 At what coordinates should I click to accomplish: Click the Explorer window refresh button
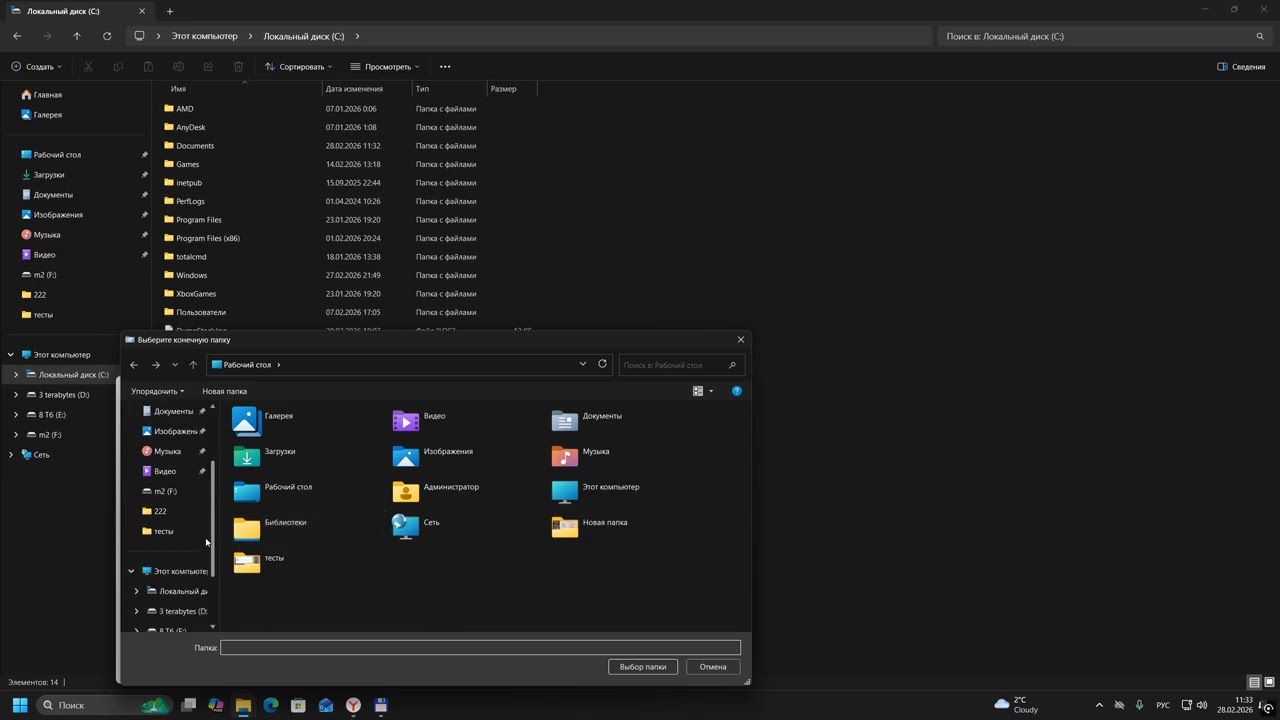click(107, 36)
